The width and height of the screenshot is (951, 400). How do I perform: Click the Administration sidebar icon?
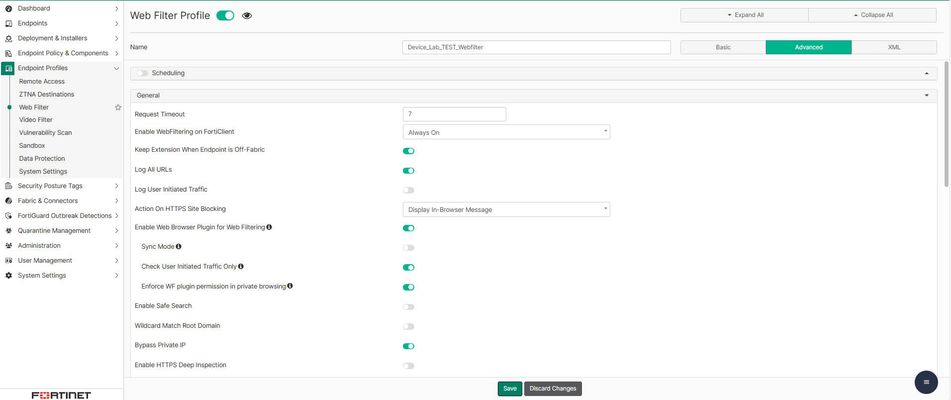tap(8, 245)
